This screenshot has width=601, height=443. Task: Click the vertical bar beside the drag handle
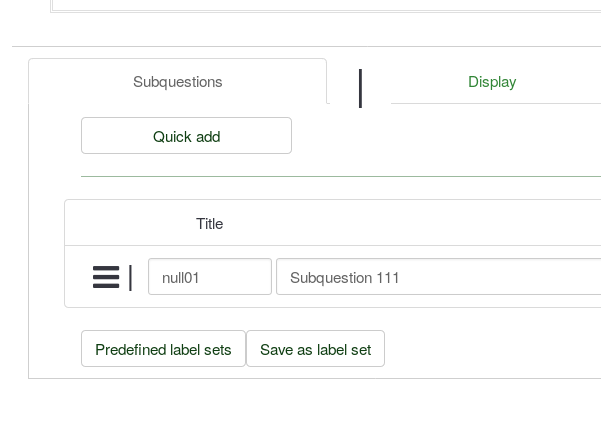point(131,277)
